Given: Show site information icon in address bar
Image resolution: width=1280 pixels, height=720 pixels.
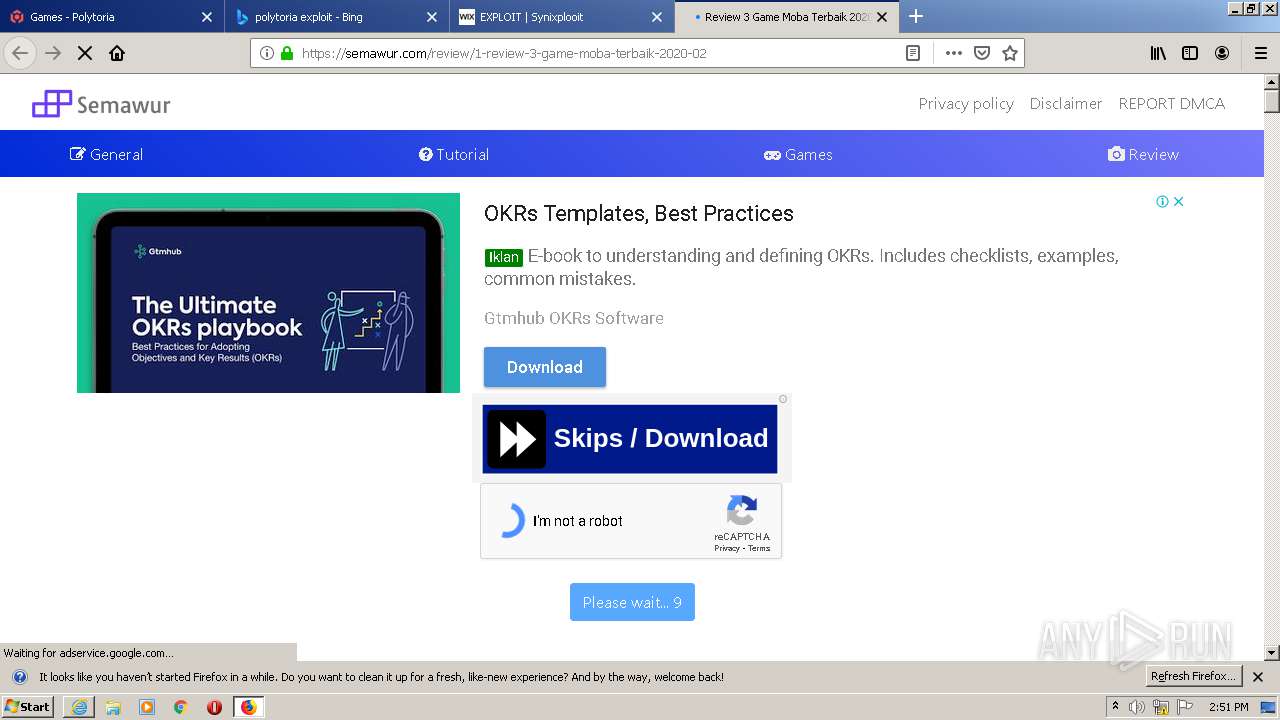Looking at the screenshot, I should [x=266, y=53].
